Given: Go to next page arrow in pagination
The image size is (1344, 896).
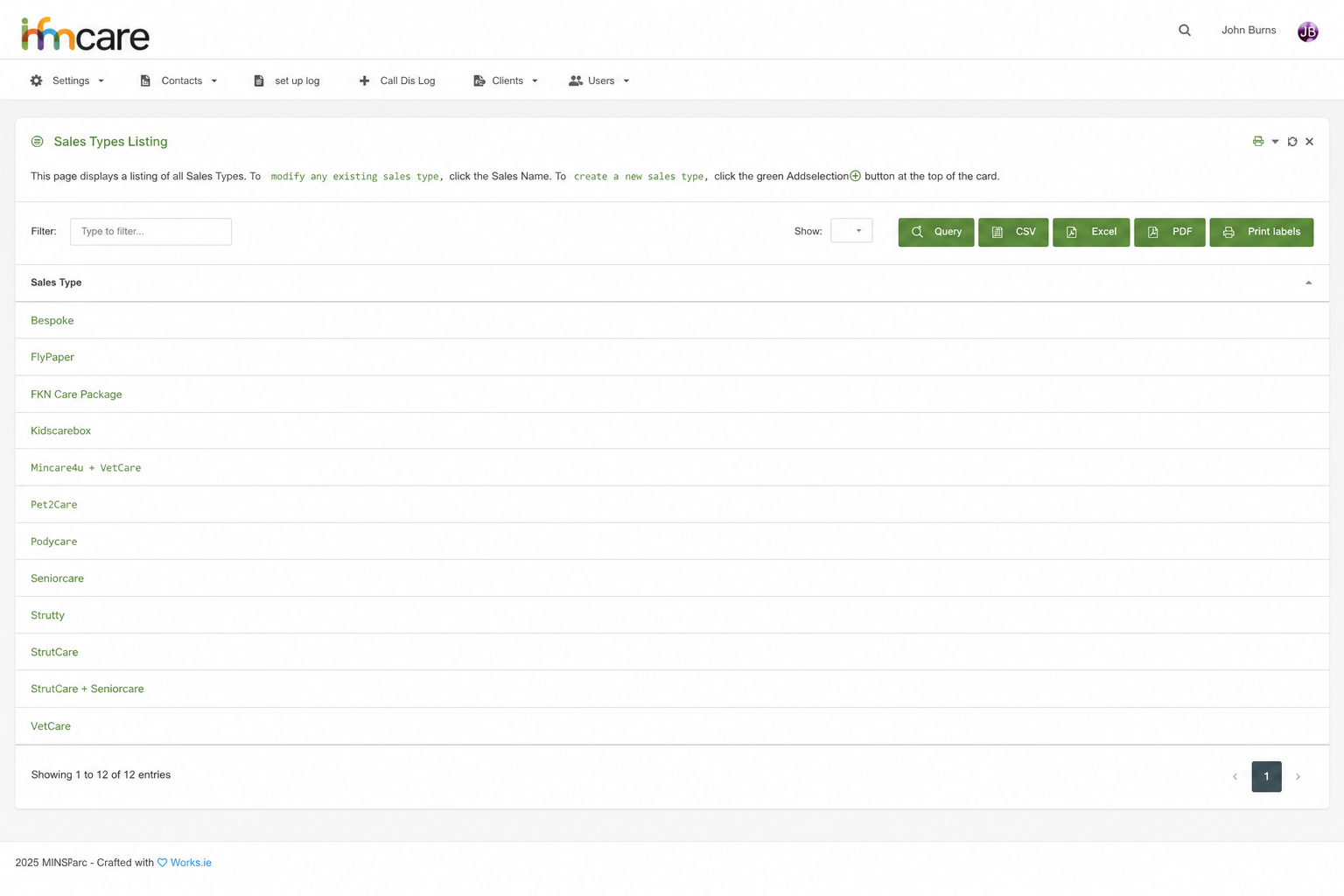Looking at the screenshot, I should [1298, 777].
